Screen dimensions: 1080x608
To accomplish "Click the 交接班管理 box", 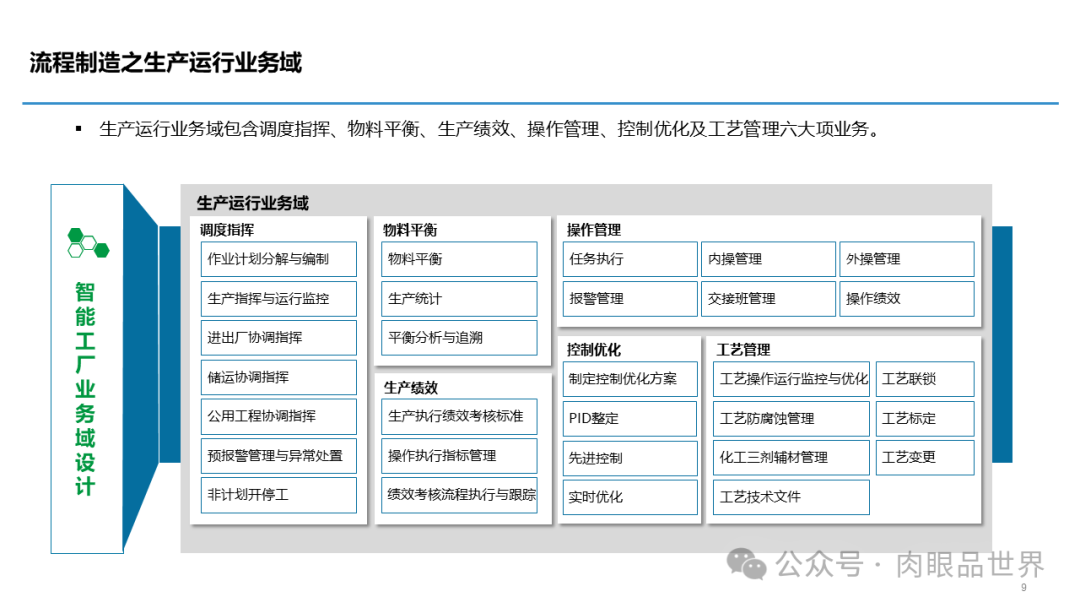I will click(769, 298).
